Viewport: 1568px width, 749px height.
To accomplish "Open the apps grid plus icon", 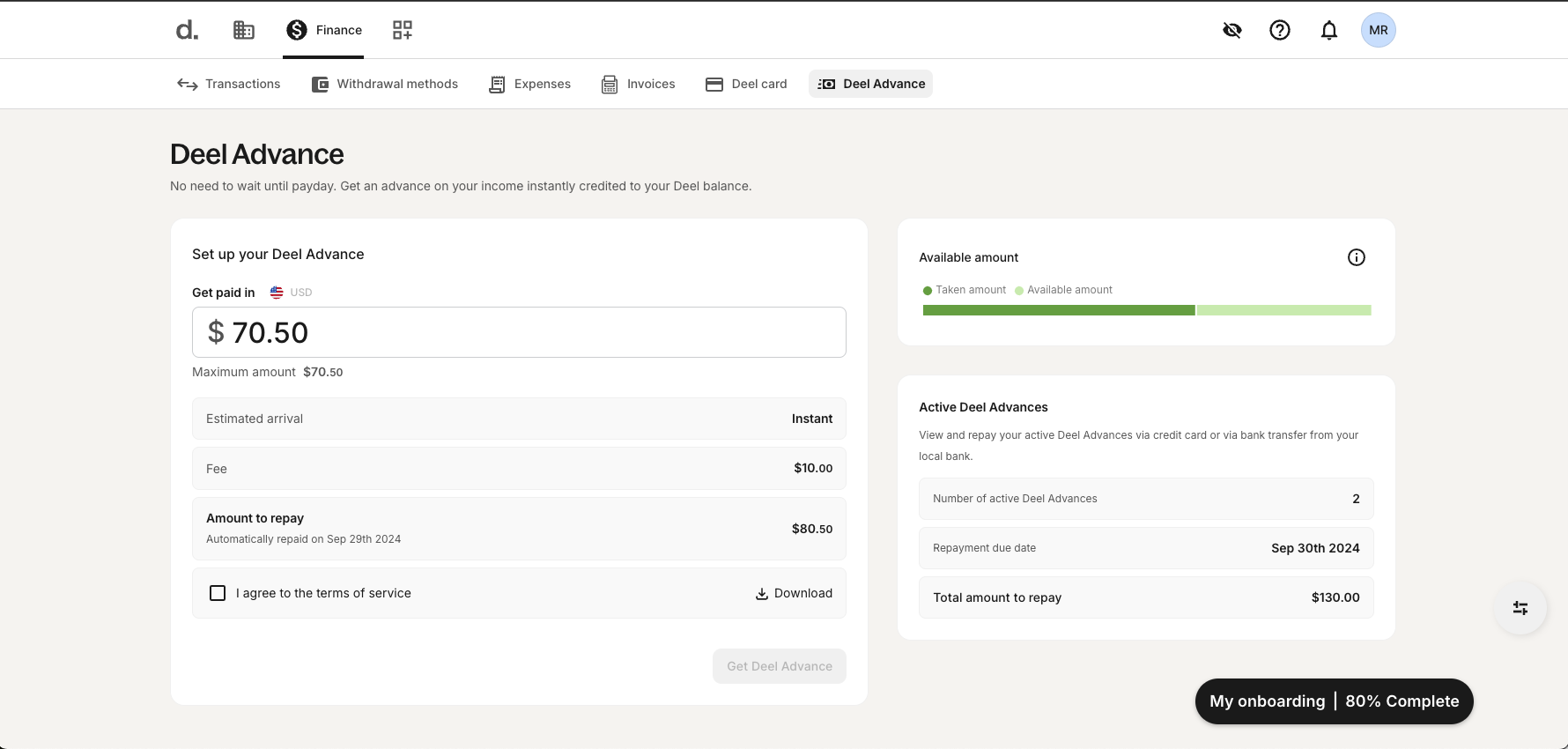I will [403, 31].
